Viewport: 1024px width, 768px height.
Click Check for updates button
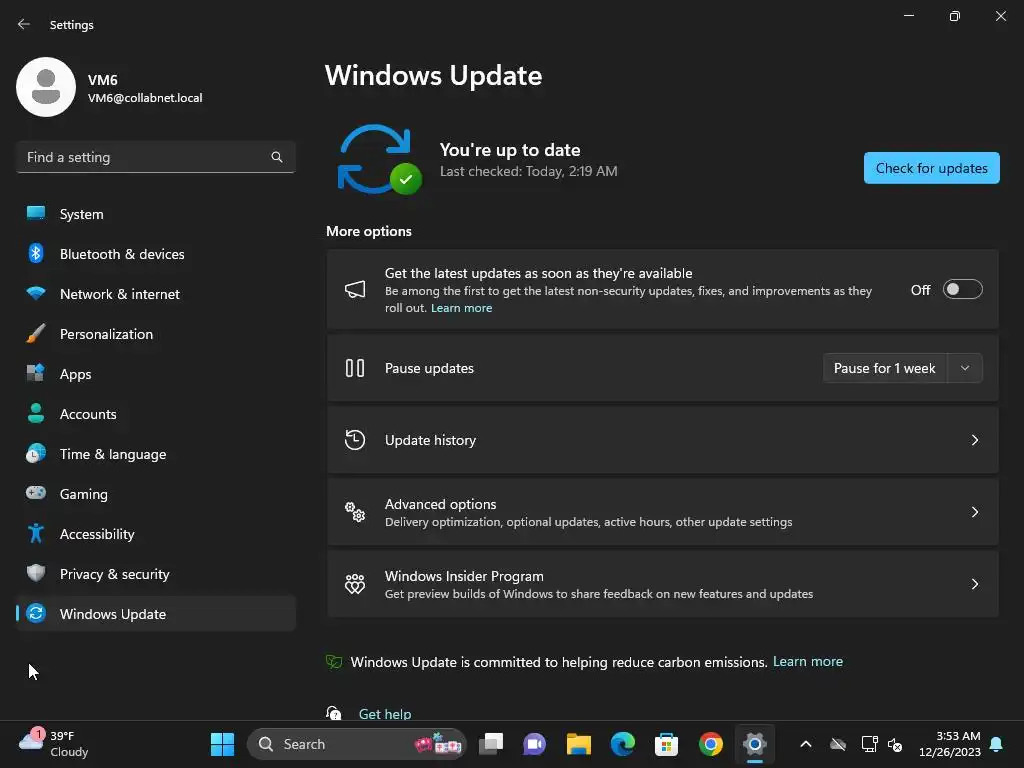pyautogui.click(x=931, y=168)
